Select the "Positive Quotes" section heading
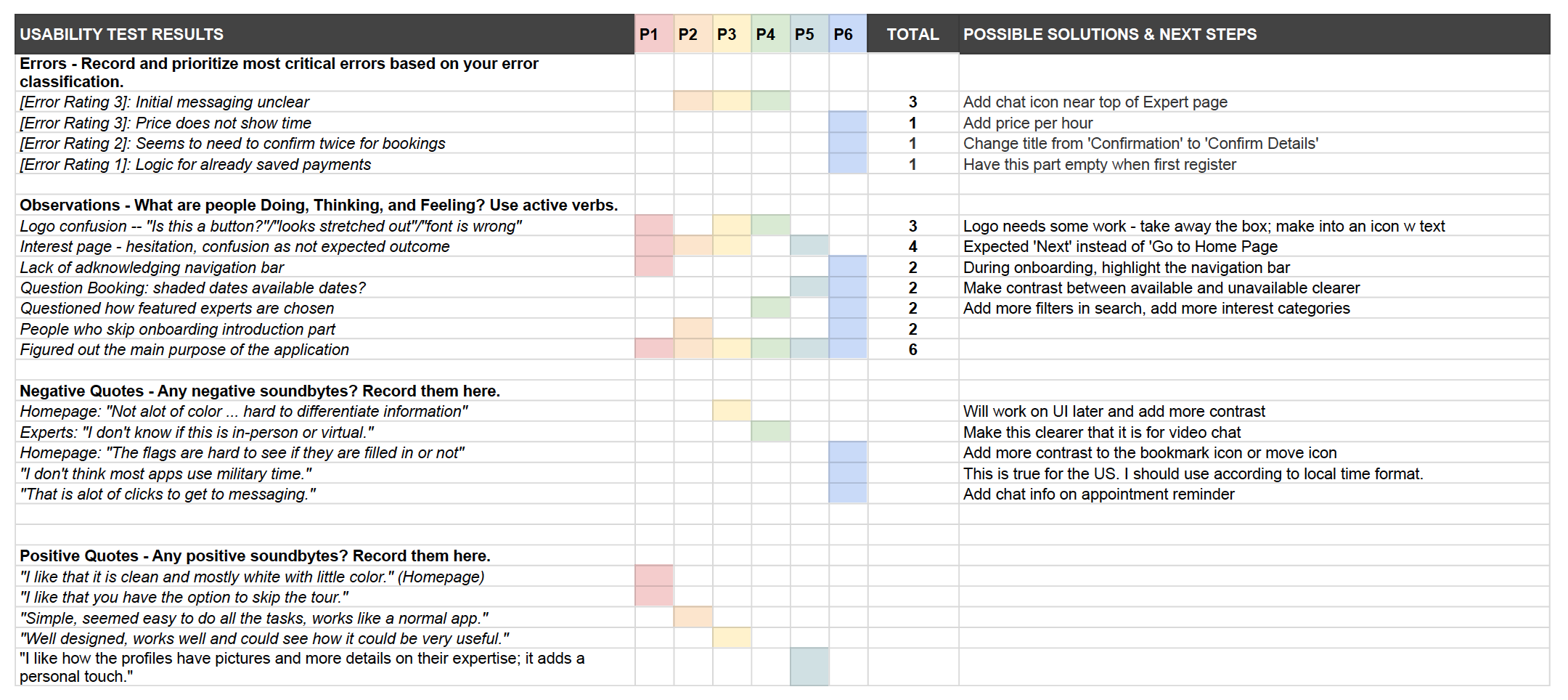Screen dimensions: 1568x700 coord(255,556)
